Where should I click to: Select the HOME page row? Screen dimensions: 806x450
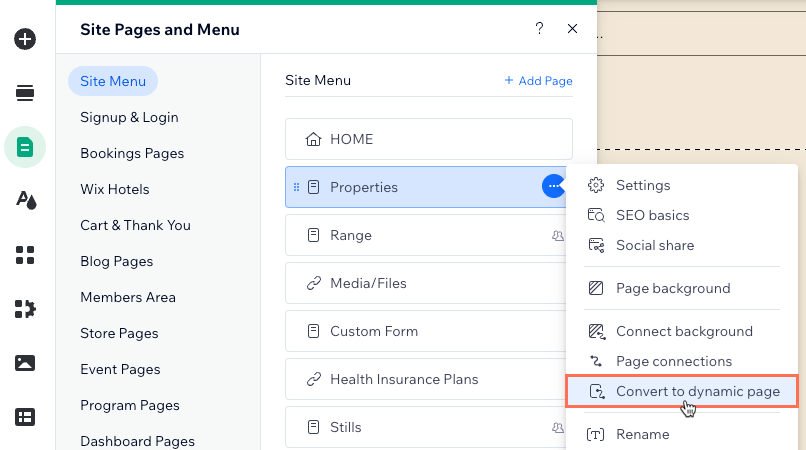[429, 139]
